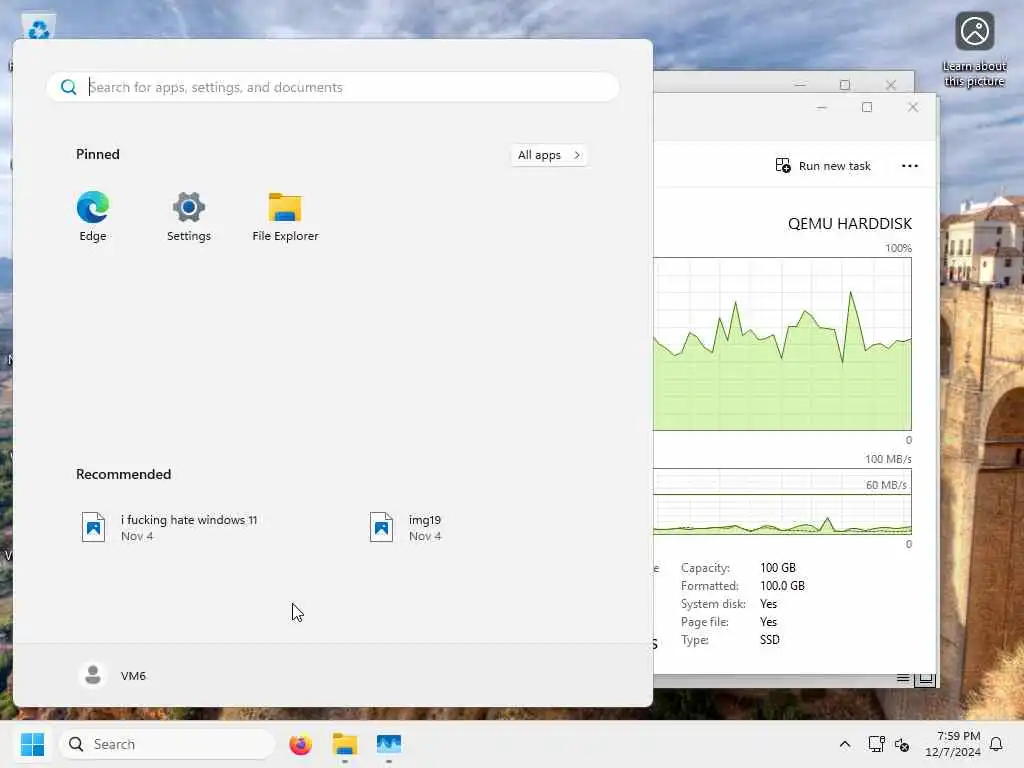Open the VM6 user account menu
This screenshot has width=1024, height=768.
click(x=112, y=675)
